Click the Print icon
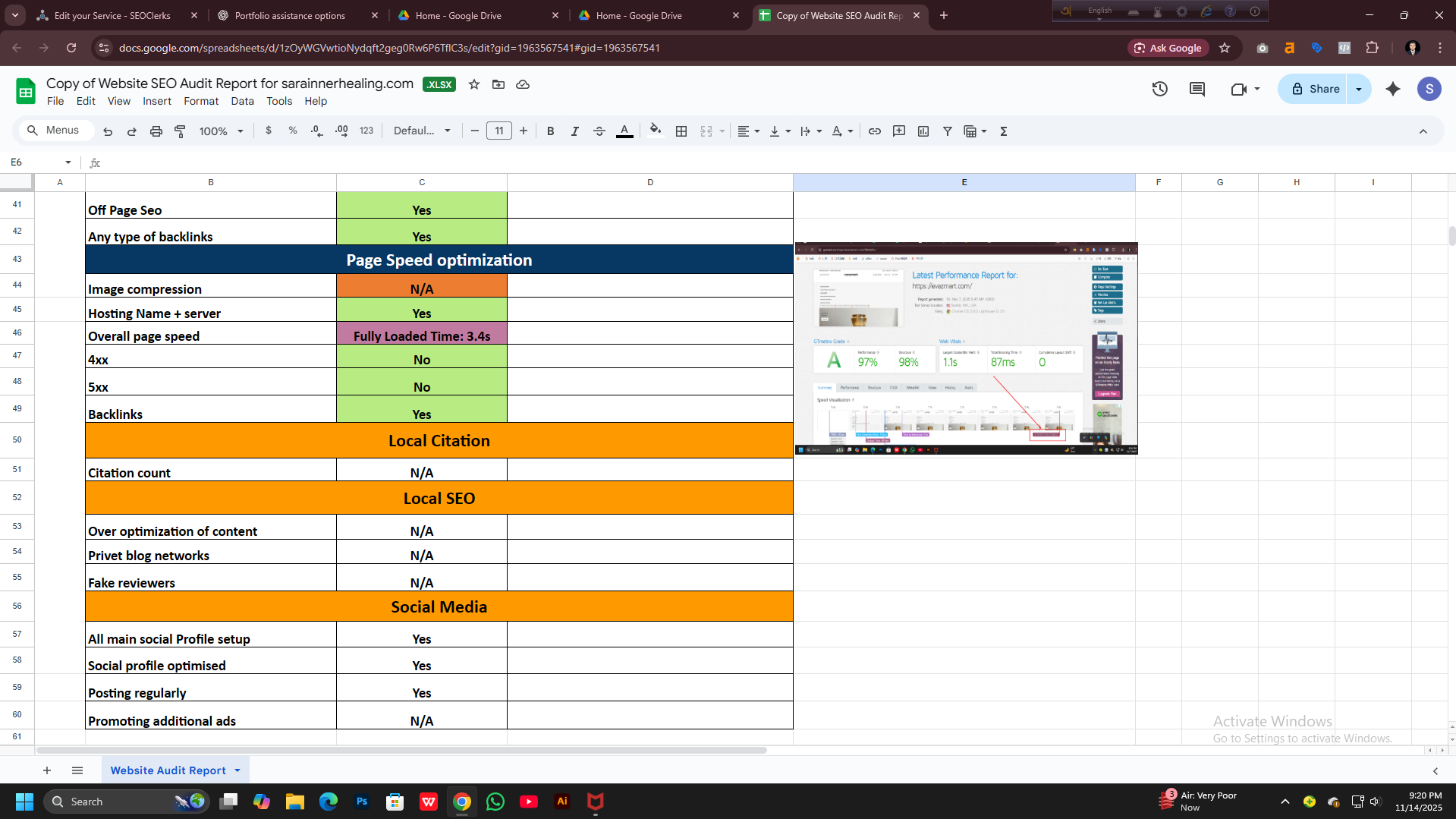 point(156,131)
